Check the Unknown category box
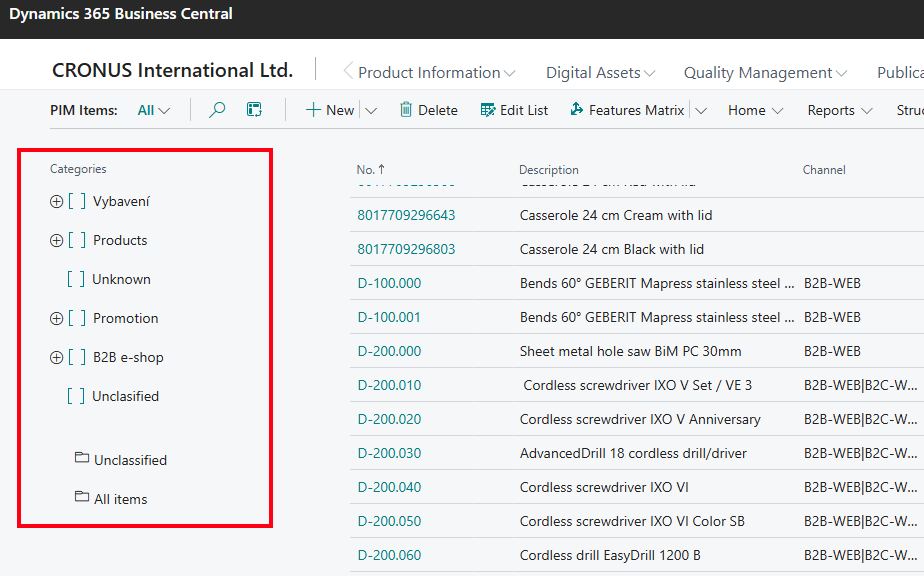 (x=76, y=280)
